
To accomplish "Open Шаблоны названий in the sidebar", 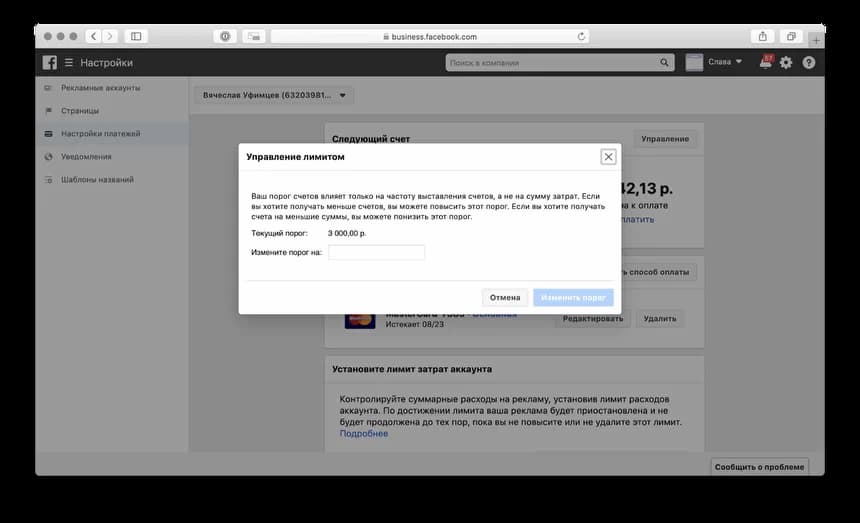I will tap(97, 180).
